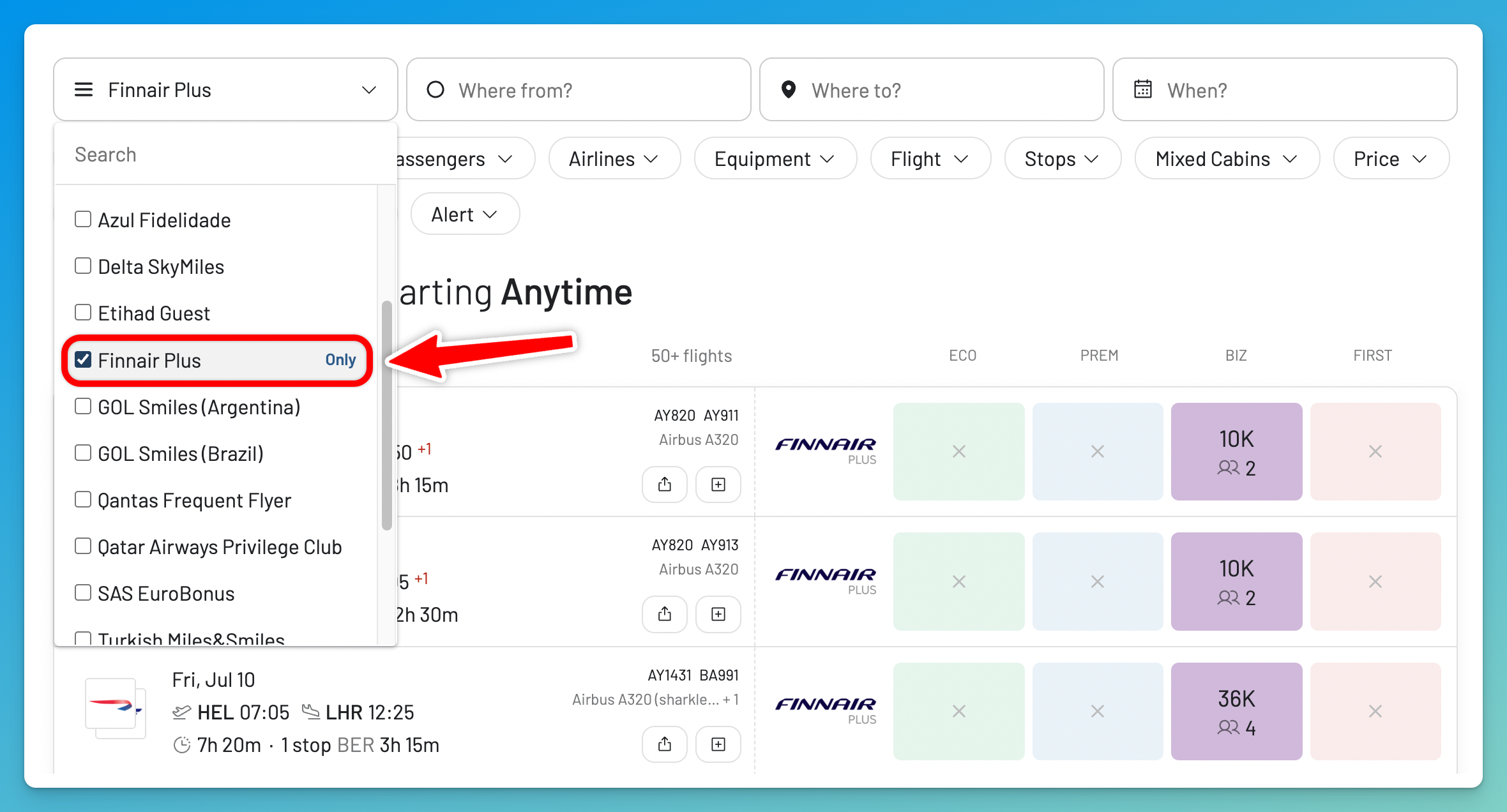Sort by the PREM column header
This screenshot has height=812, width=1507.
(1099, 356)
